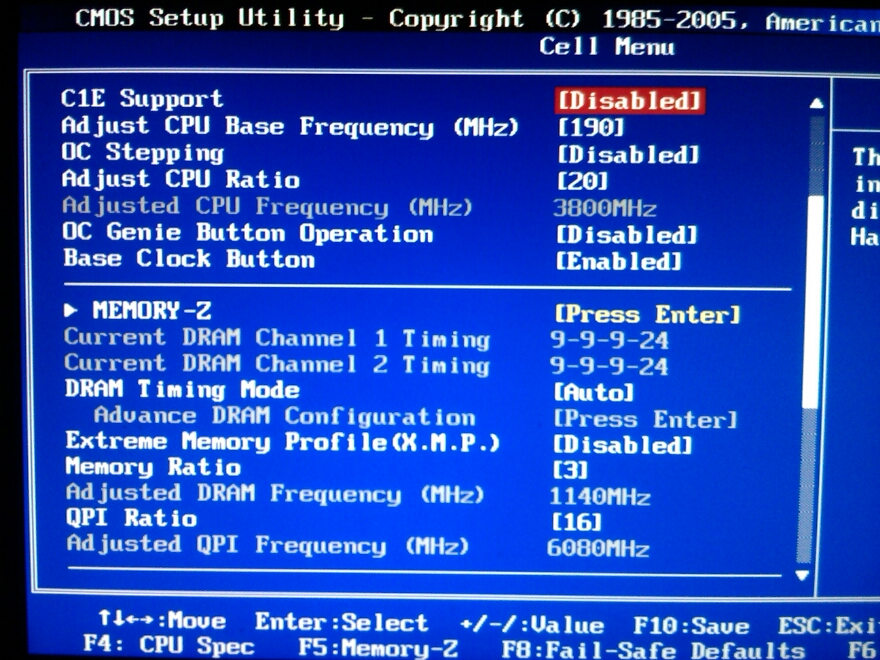Click the CMOS Setup Utility header text
The image size is (880, 660).
click(x=209, y=18)
